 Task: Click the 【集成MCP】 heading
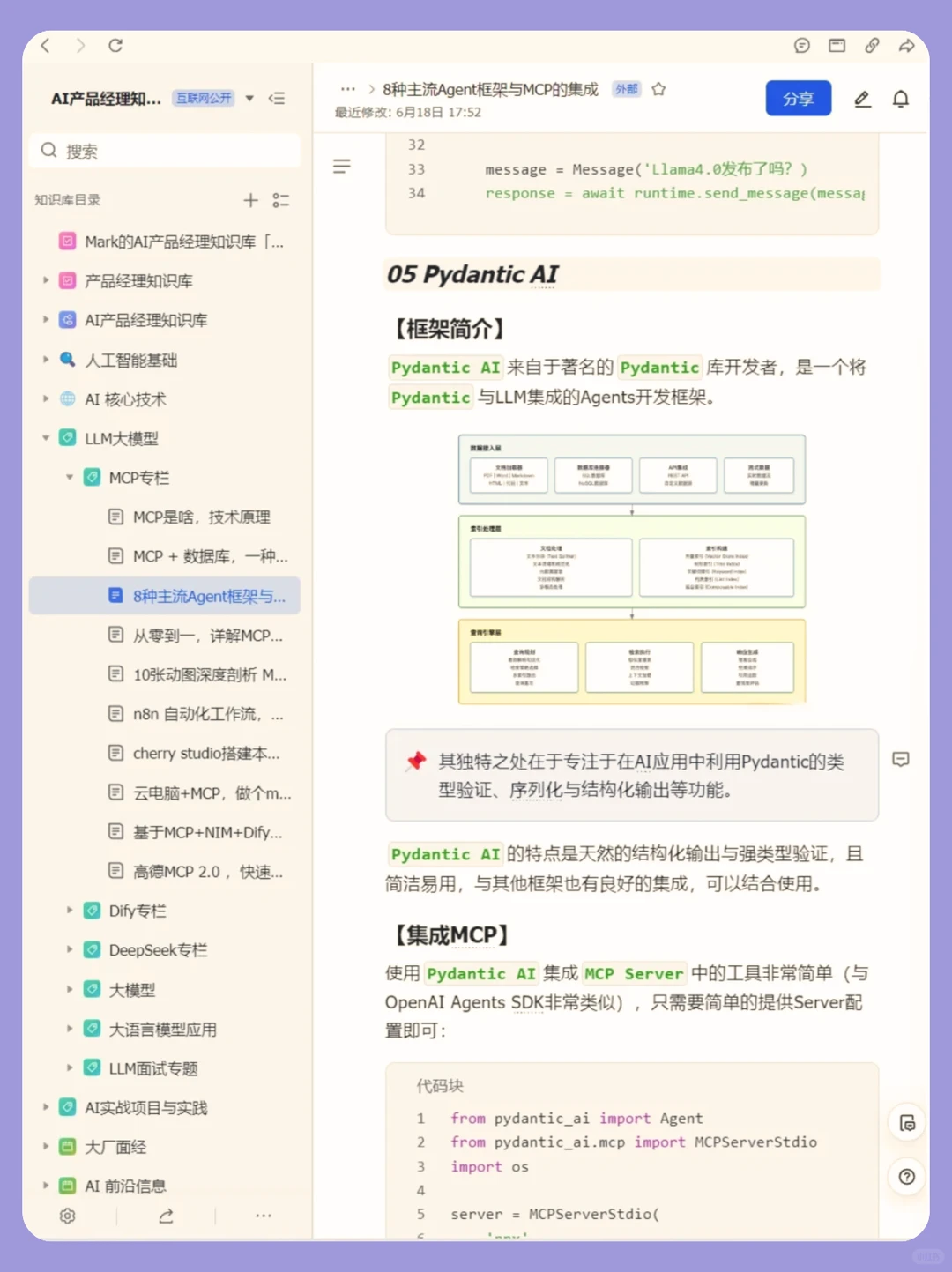tap(450, 934)
